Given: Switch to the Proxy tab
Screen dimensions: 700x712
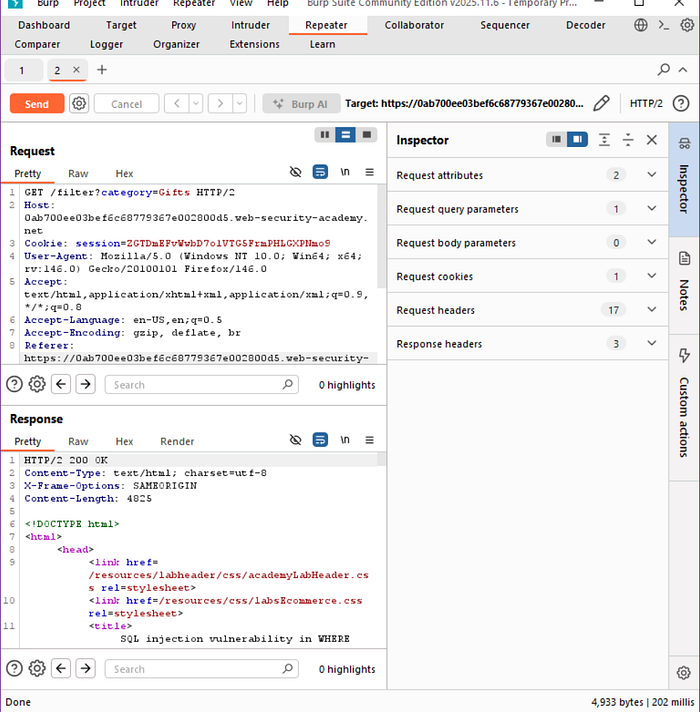Looking at the screenshot, I should click(x=183, y=25).
